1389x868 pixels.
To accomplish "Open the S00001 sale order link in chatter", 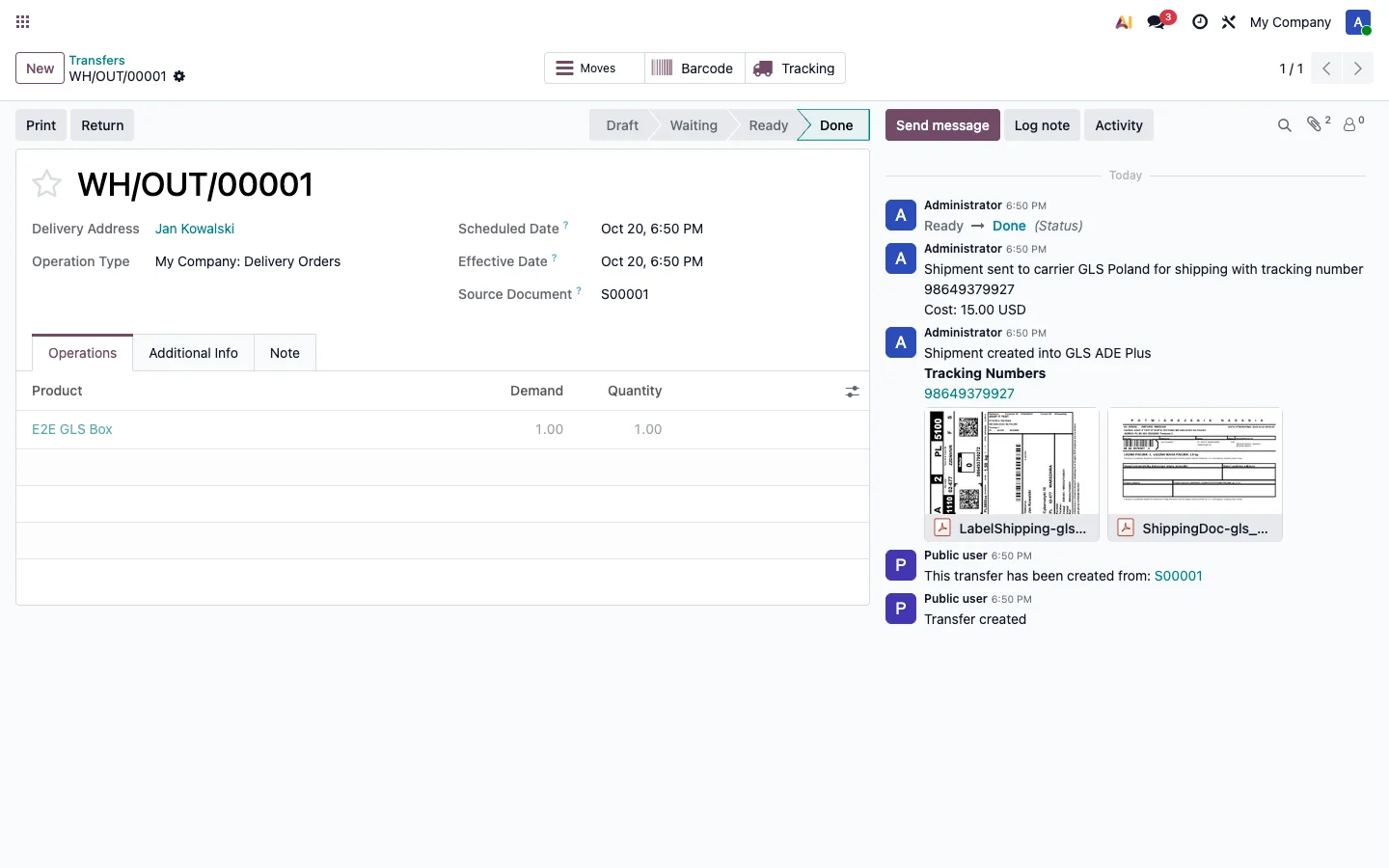I will pos(1179,576).
